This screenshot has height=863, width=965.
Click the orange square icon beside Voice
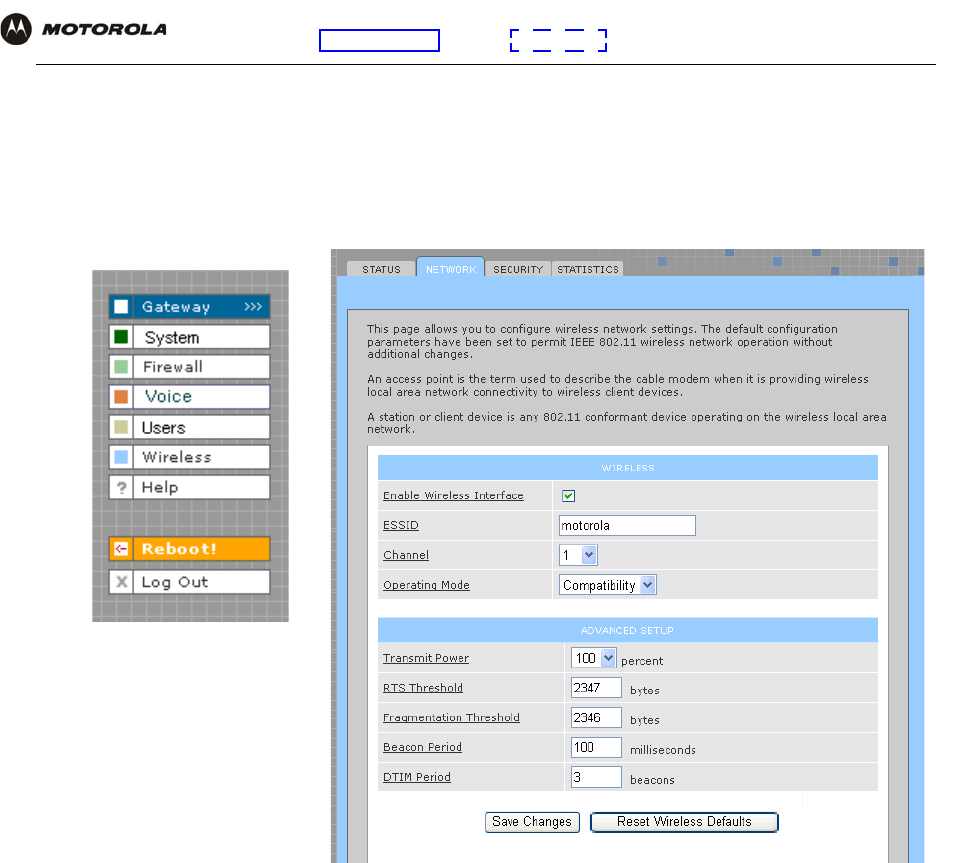pos(121,396)
